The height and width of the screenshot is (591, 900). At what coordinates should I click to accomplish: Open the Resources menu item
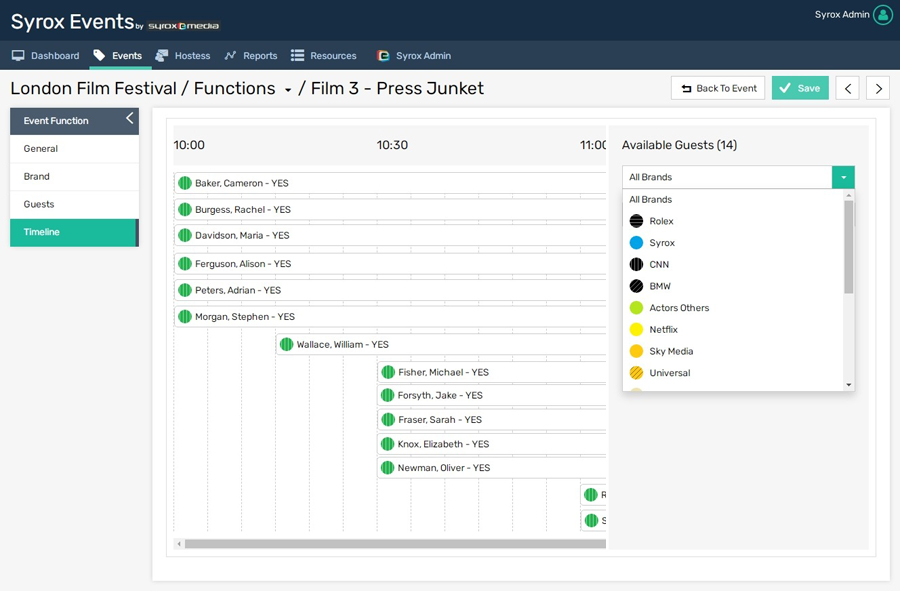pos(324,56)
